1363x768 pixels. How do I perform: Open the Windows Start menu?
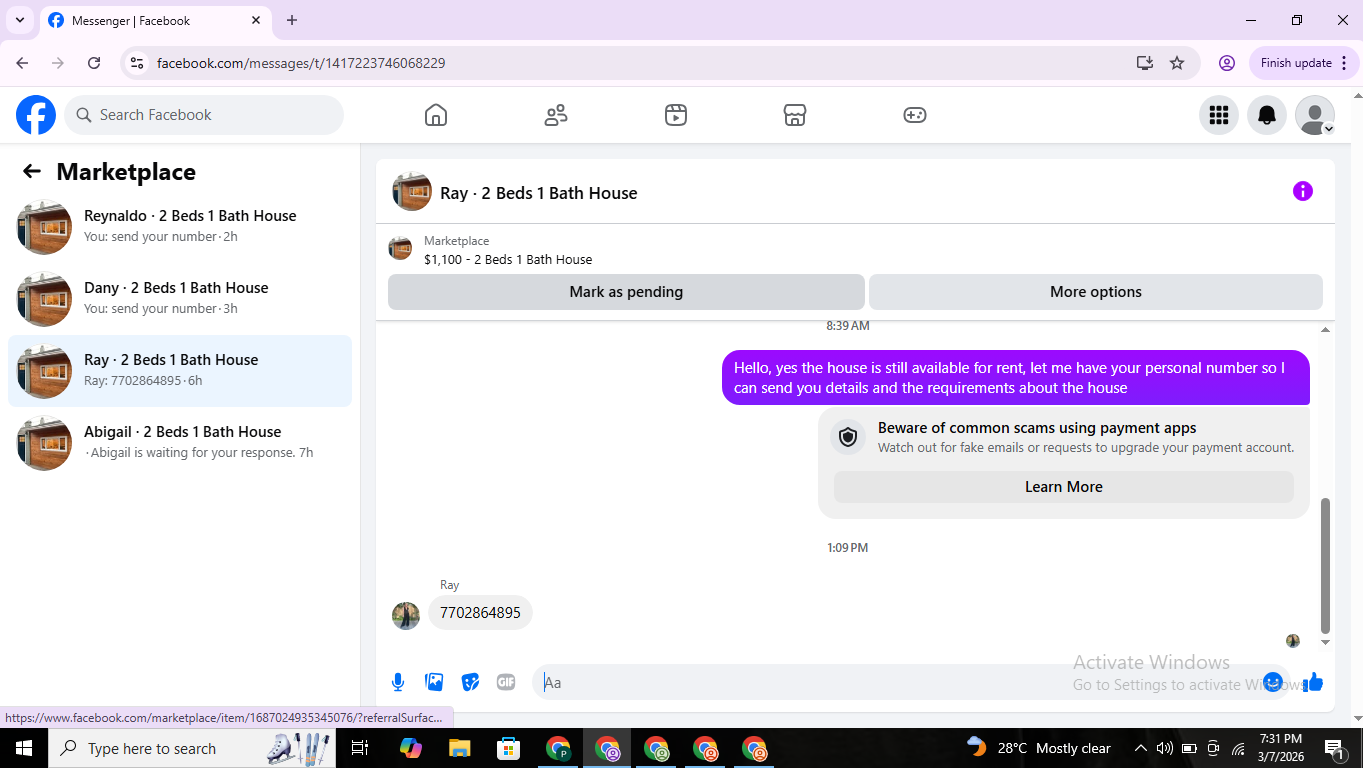click(24, 748)
